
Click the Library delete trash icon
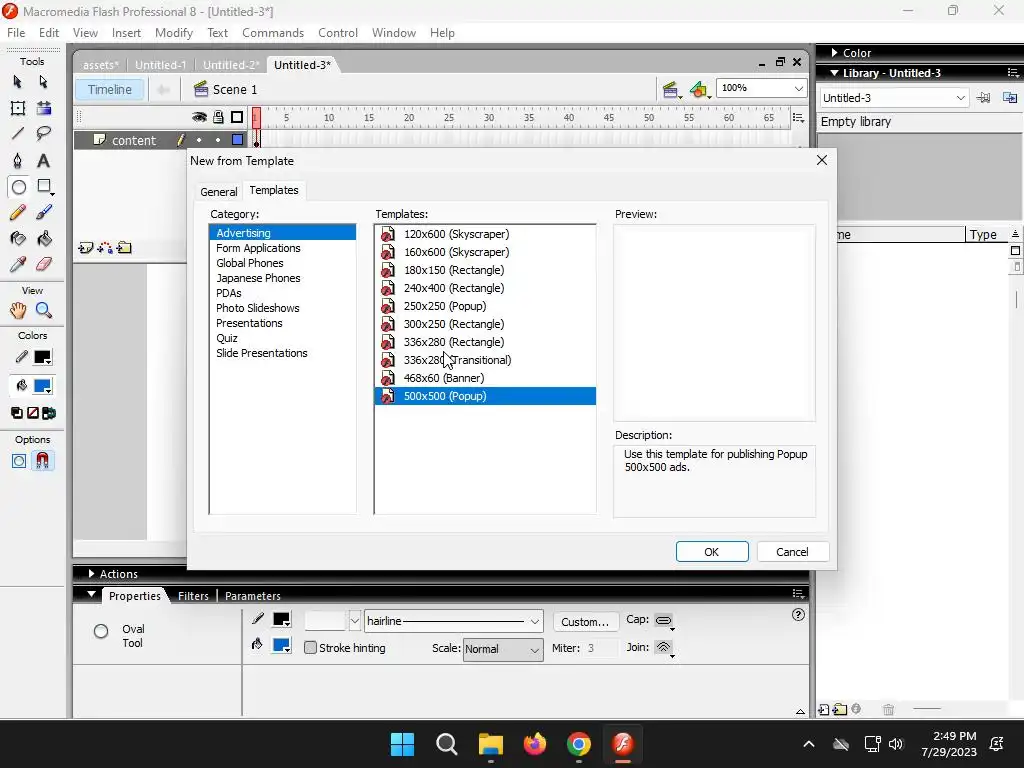coord(888,709)
